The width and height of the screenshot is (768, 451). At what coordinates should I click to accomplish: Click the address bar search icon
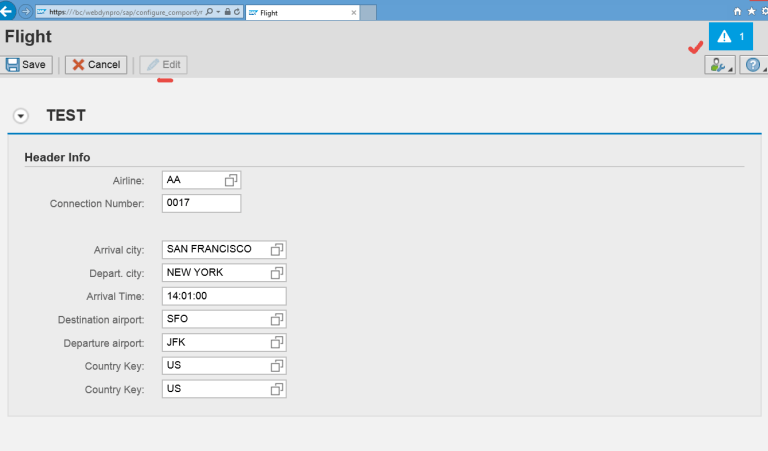[209, 12]
